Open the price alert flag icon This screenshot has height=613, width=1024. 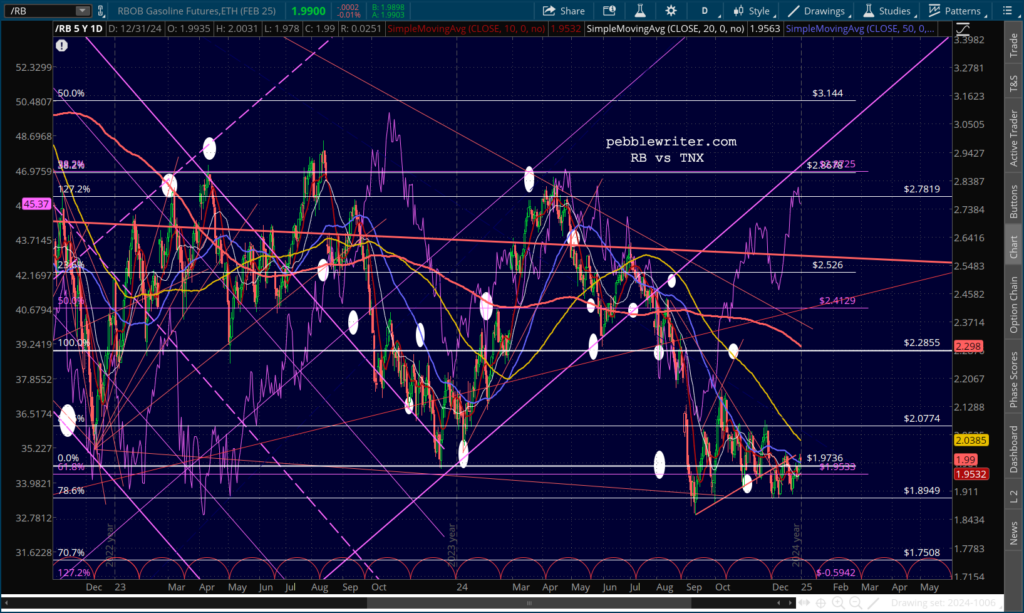[609, 11]
